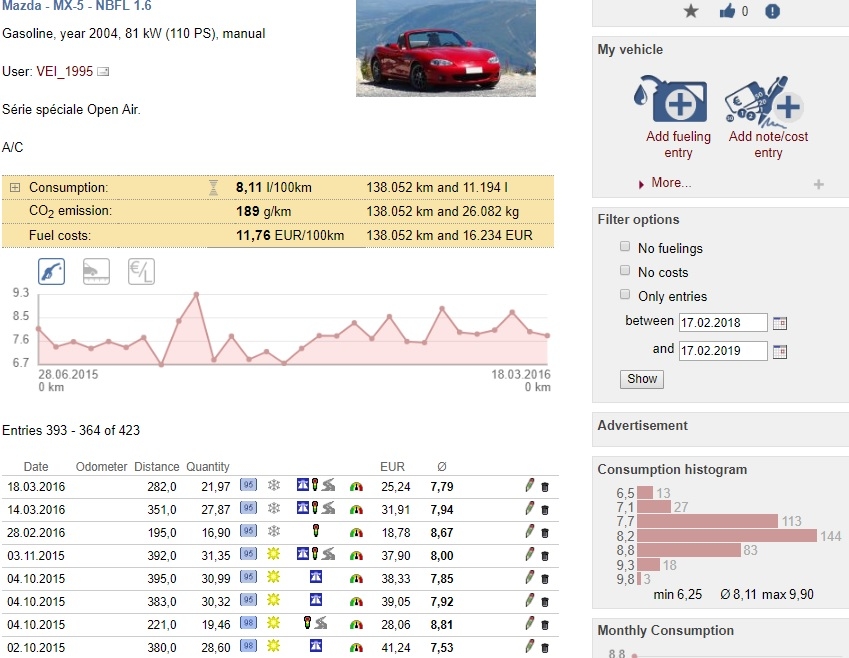Edit the 28.02.2016 entry with the pencil icon
849x658 pixels.
click(x=530, y=531)
